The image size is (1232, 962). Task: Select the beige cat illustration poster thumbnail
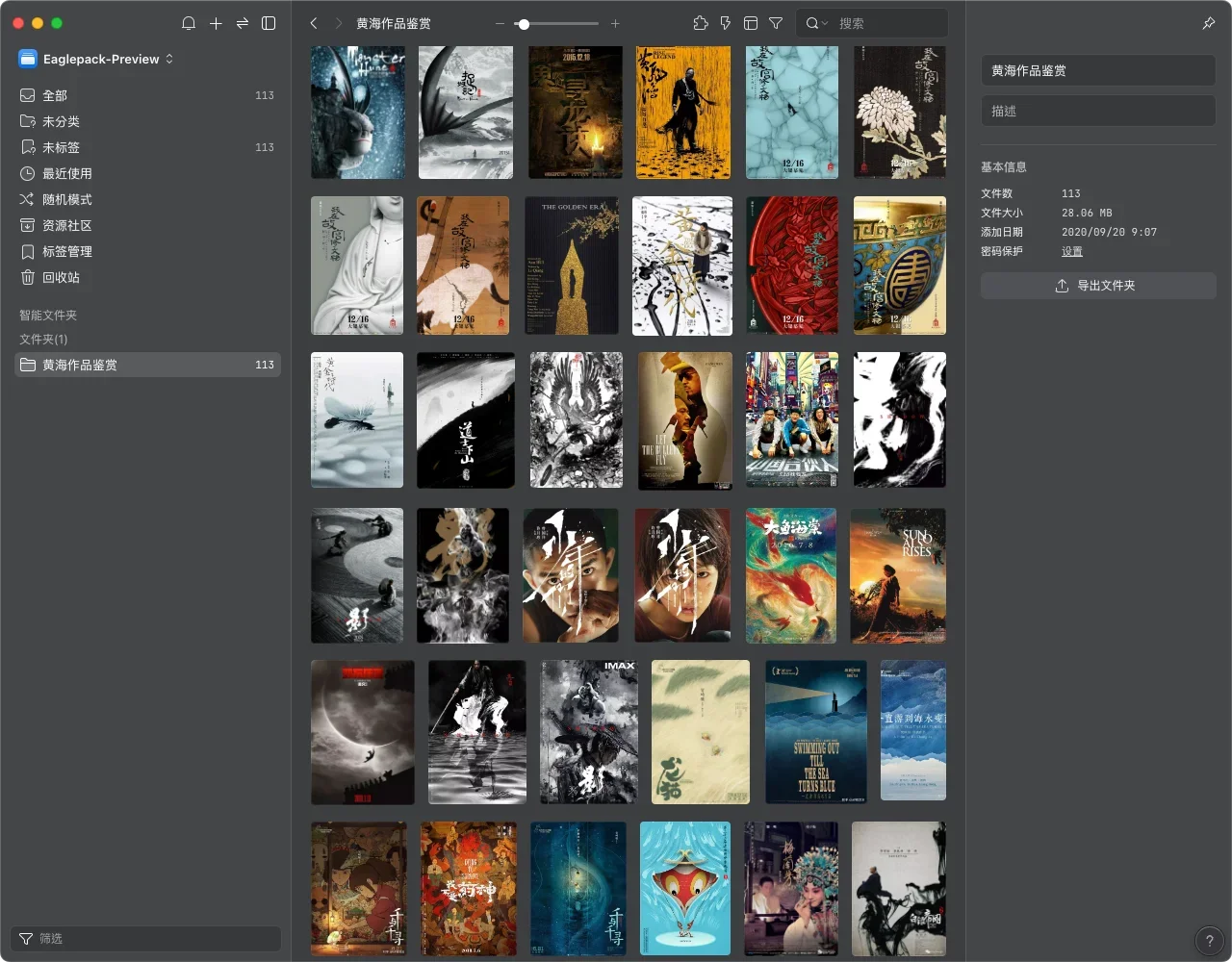point(701,731)
